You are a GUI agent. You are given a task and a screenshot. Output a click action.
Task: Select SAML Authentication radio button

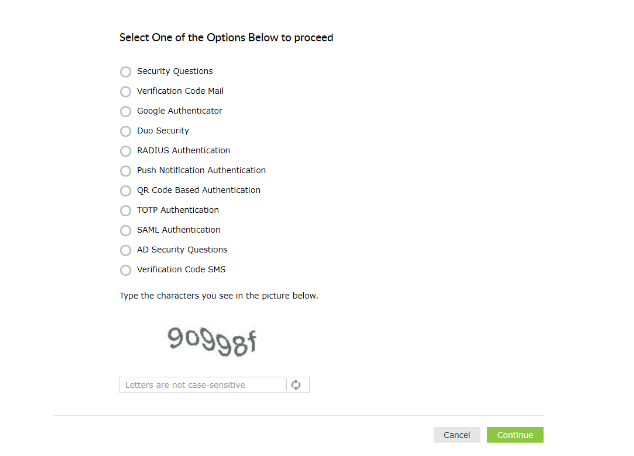coord(125,230)
